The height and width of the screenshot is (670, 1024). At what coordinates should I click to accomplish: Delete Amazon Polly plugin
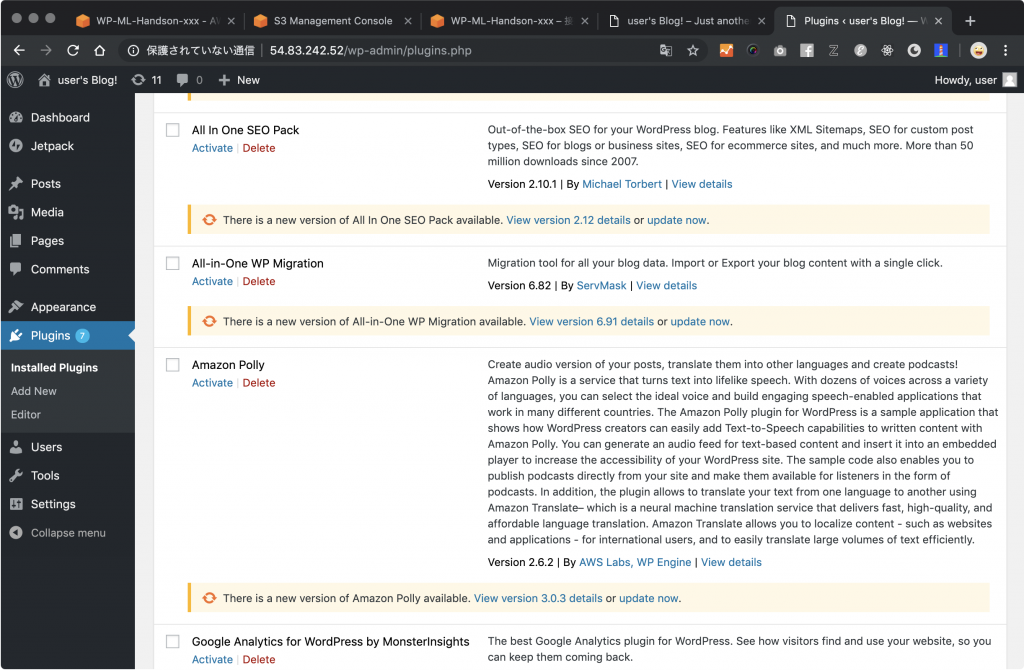259,383
